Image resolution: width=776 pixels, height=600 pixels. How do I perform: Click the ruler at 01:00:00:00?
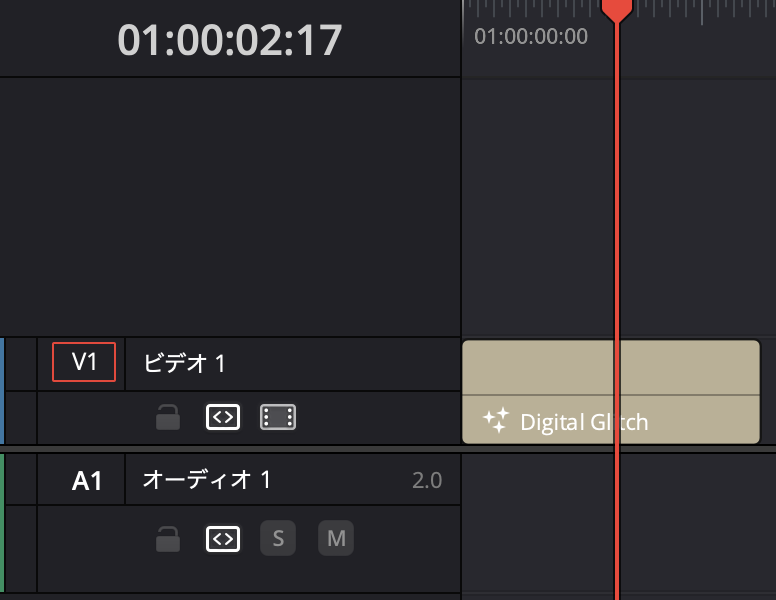coord(531,37)
